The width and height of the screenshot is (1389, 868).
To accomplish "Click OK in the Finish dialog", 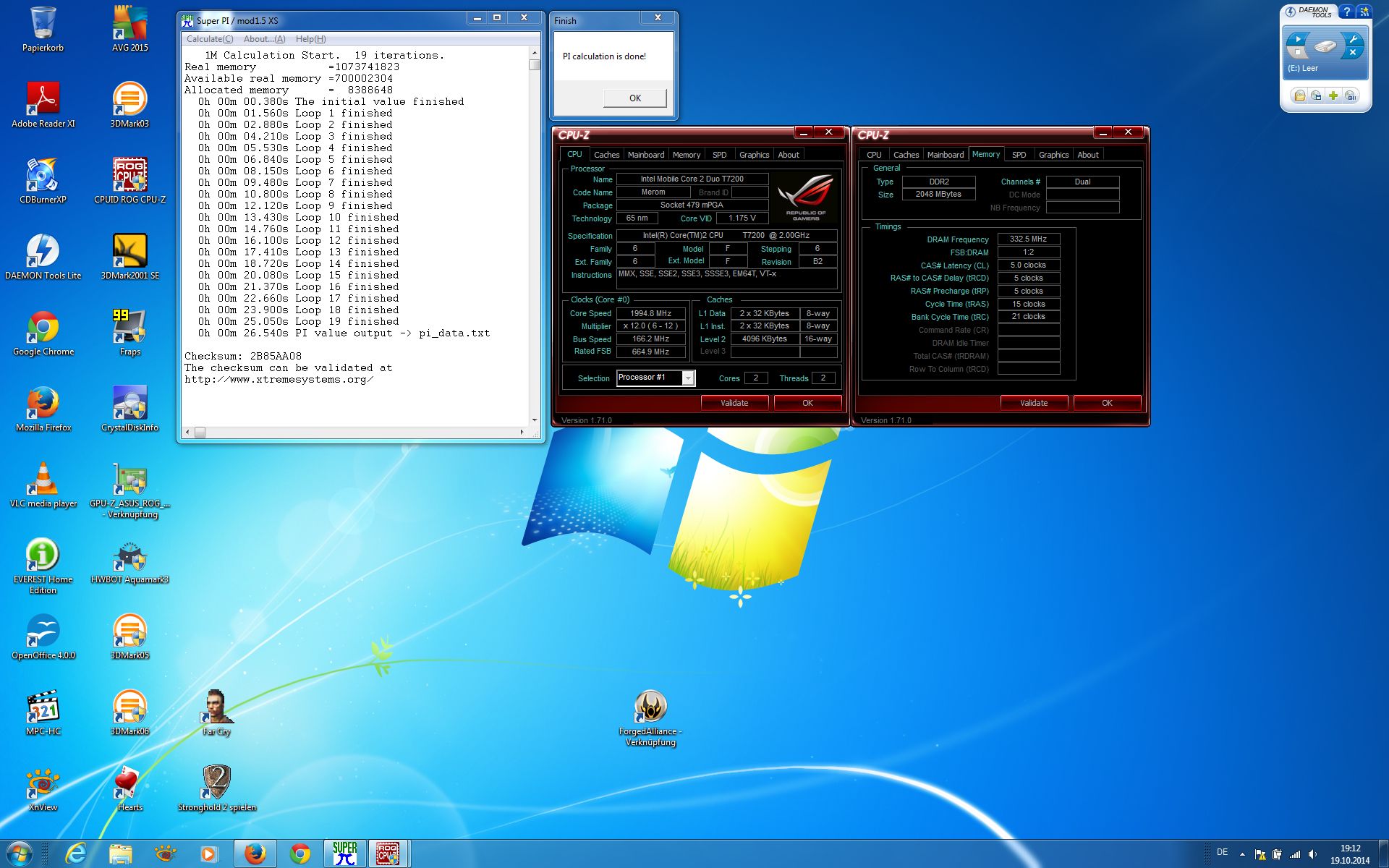I will click(x=634, y=98).
